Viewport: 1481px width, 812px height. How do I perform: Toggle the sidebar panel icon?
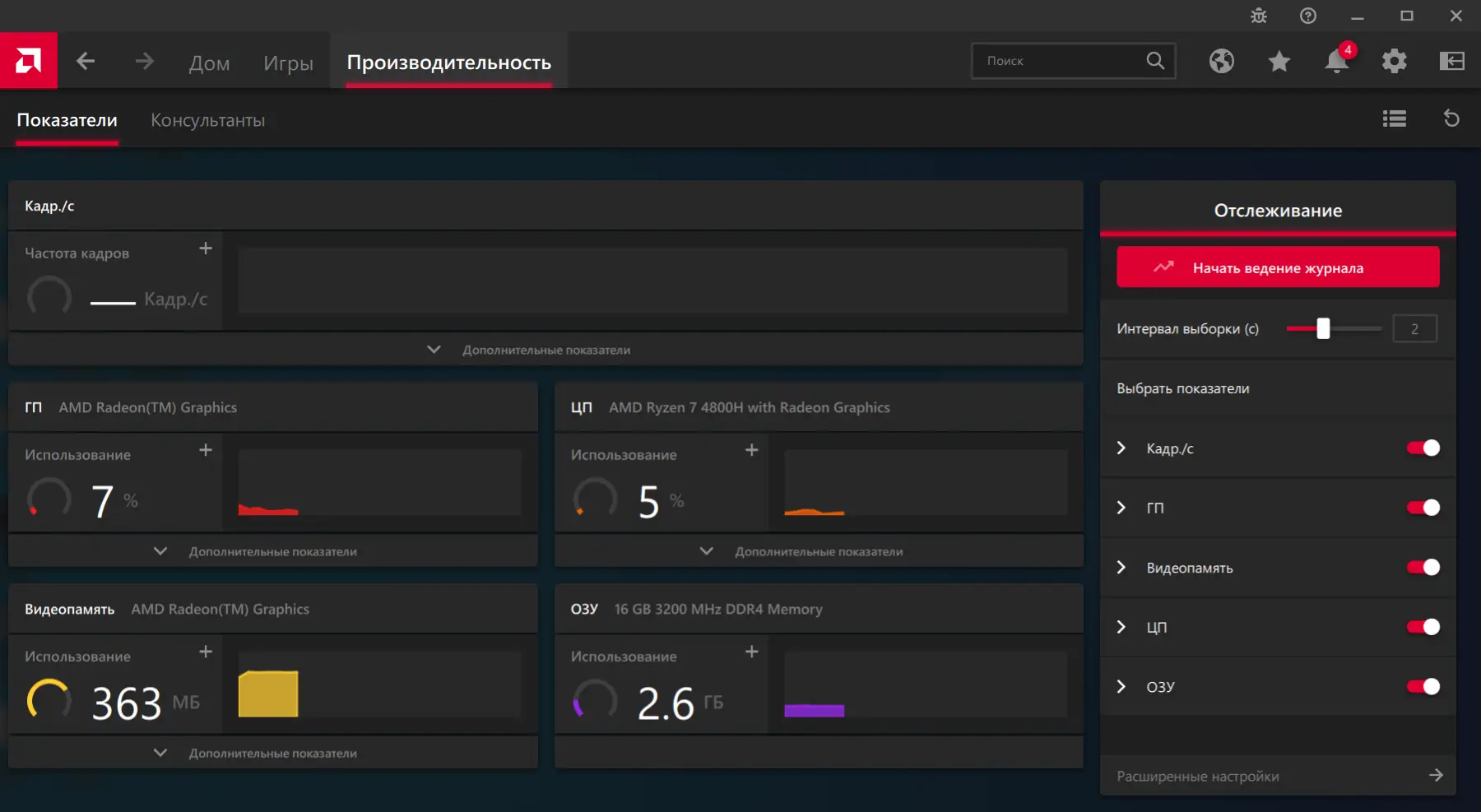click(1452, 61)
